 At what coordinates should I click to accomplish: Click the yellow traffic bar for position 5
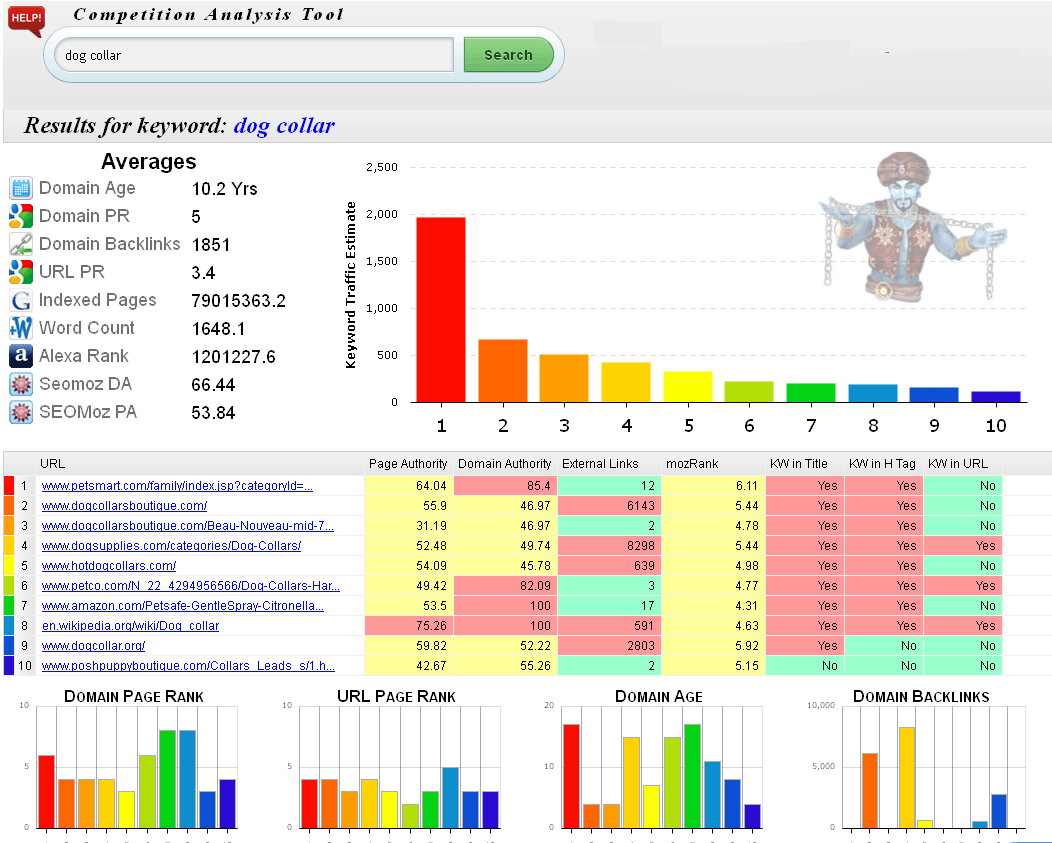pyautogui.click(x=688, y=387)
